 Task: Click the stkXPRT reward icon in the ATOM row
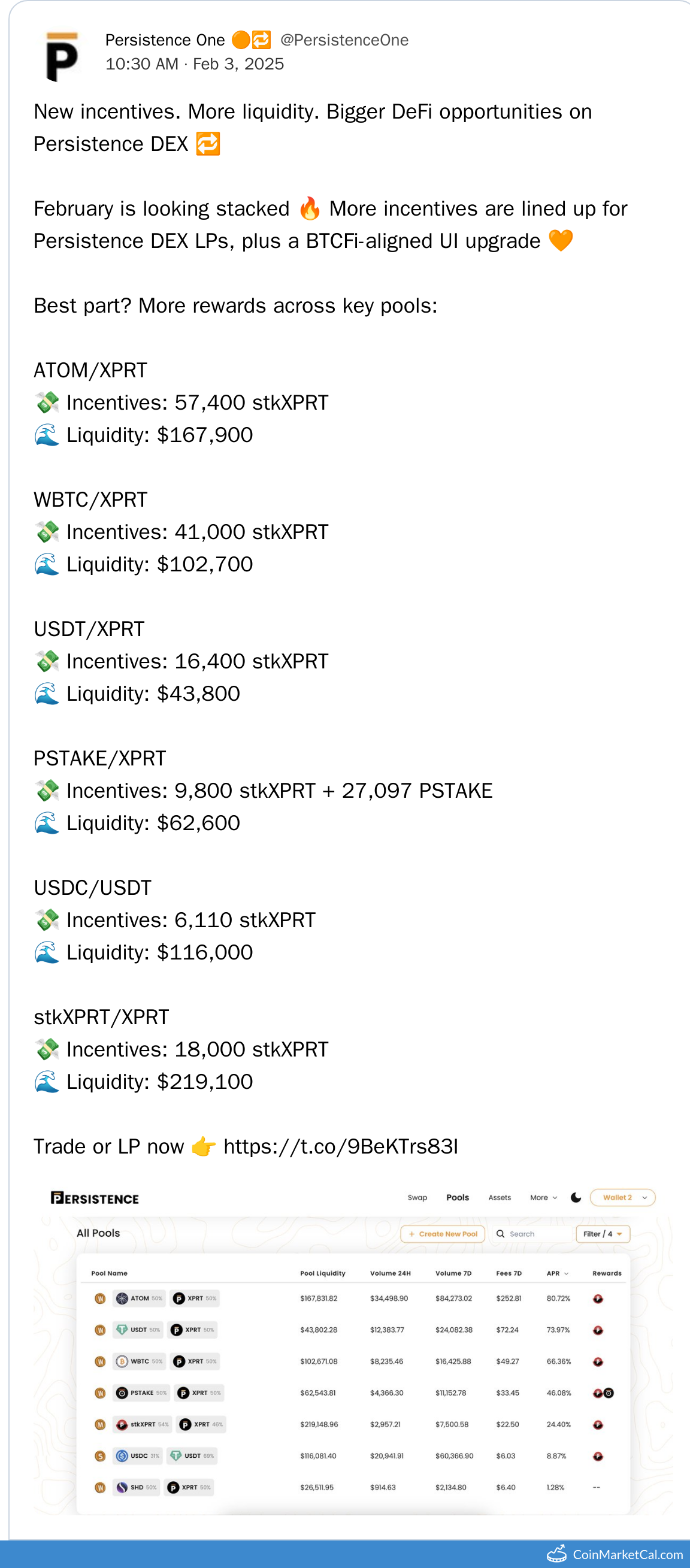point(598,1298)
